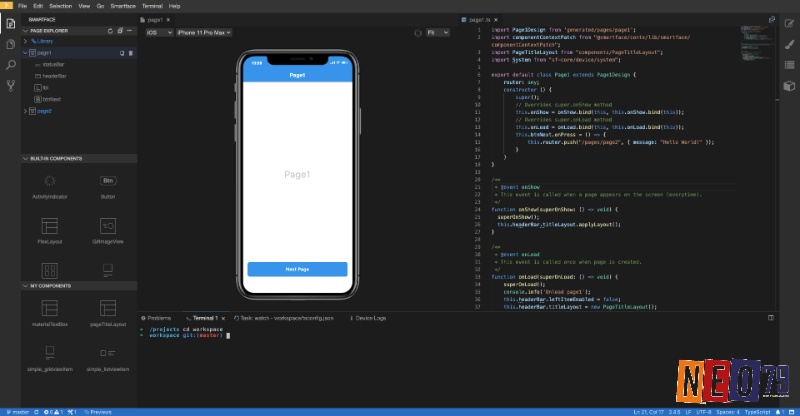Open the Fit zoom dropdown
Image resolution: width=800 pixels, height=416 pixels.
tap(438, 33)
